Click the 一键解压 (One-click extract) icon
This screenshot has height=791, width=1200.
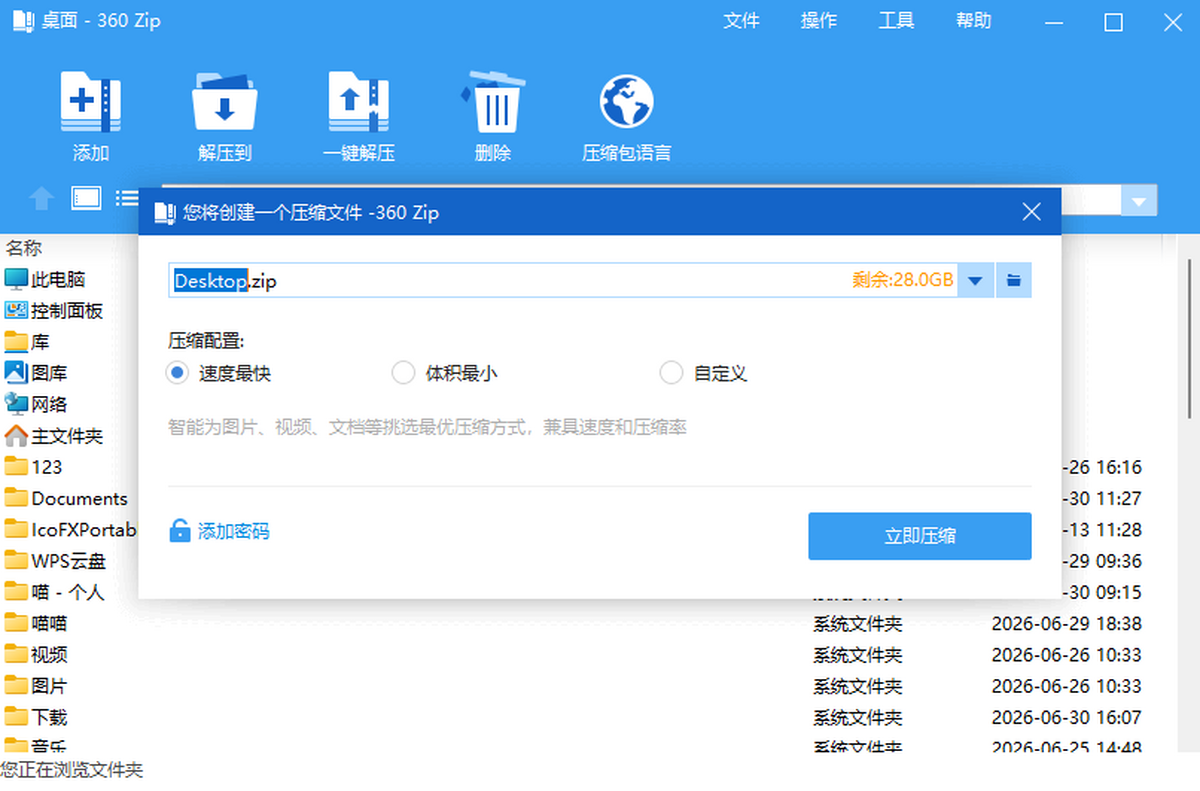click(x=359, y=101)
